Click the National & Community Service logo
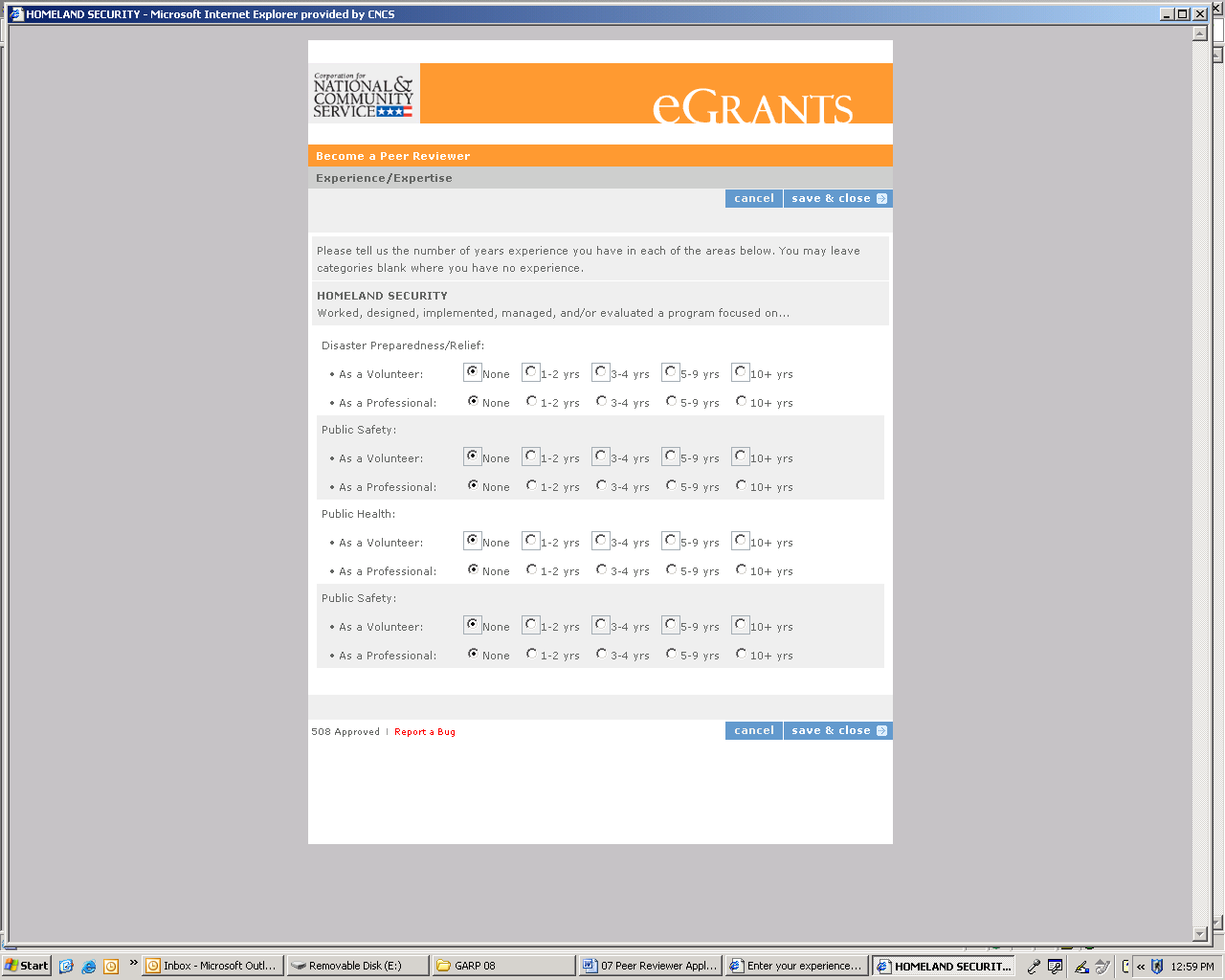The width and height of the screenshot is (1225, 980). pos(364,95)
